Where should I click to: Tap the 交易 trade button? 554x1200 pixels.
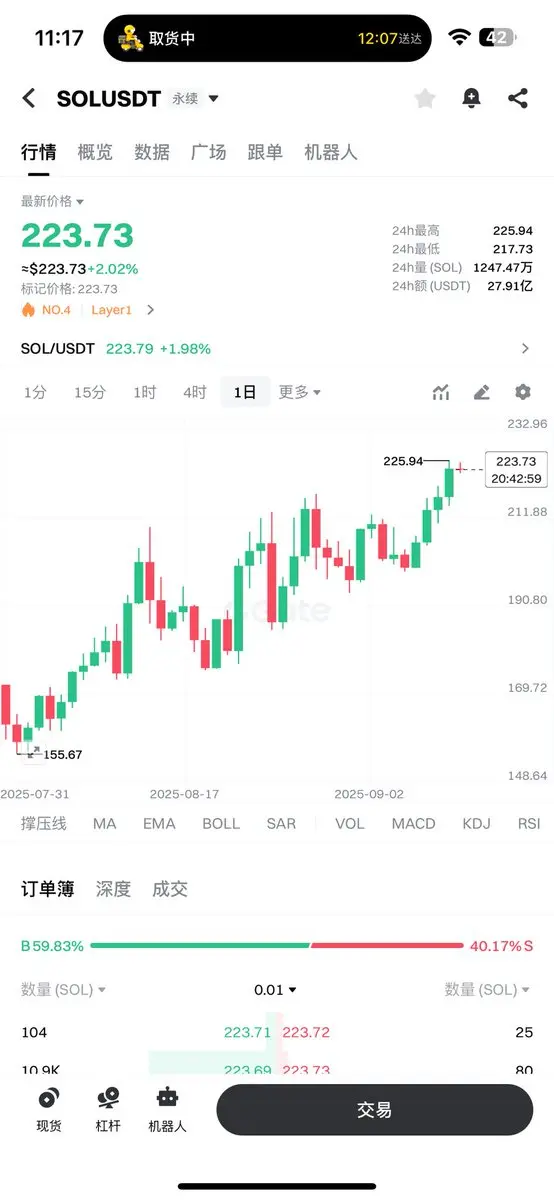pyautogui.click(x=374, y=1110)
